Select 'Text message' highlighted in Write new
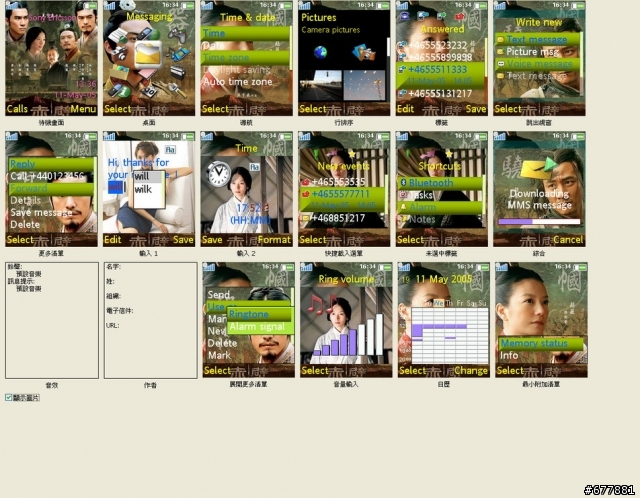The width and height of the screenshot is (640, 498). (x=537, y=40)
